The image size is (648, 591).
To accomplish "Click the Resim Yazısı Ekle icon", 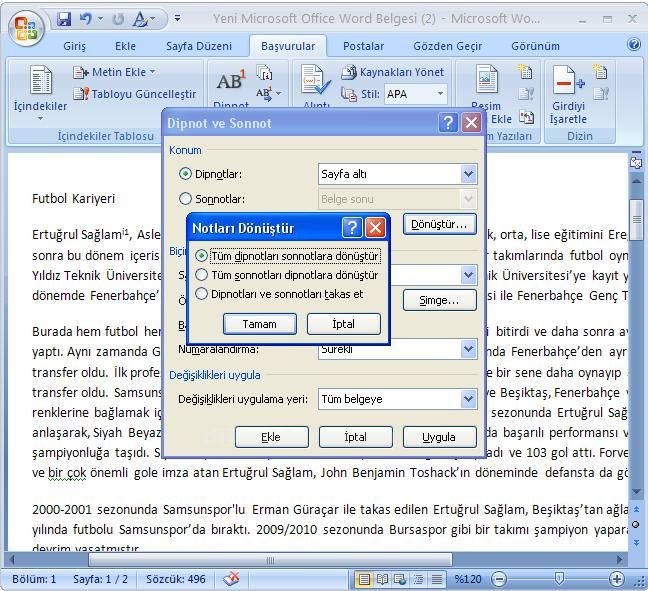I will point(487,79).
